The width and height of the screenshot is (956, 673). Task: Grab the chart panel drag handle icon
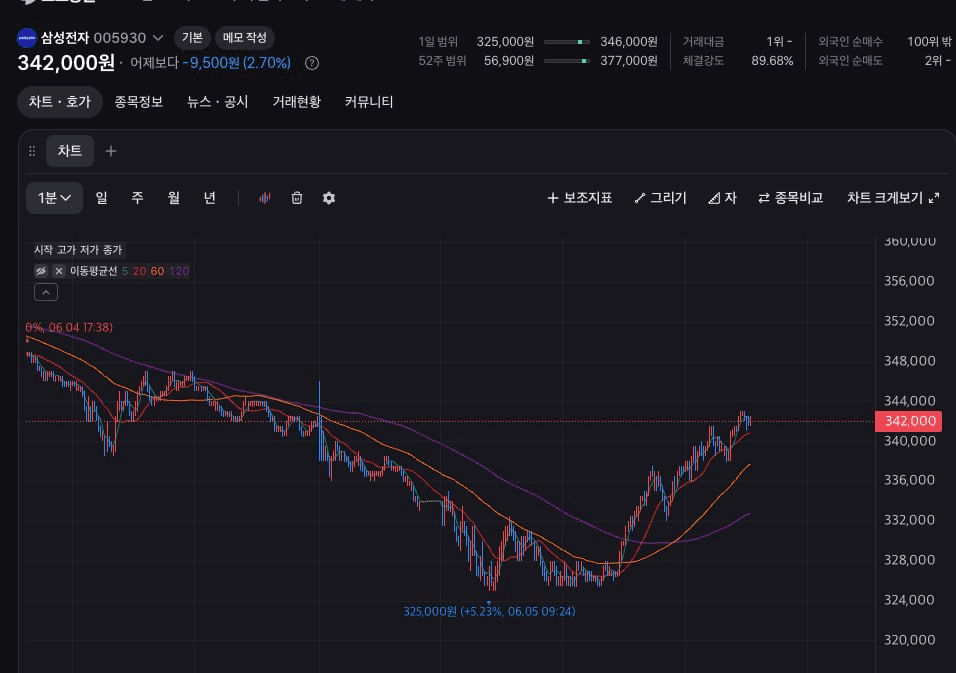click(32, 151)
